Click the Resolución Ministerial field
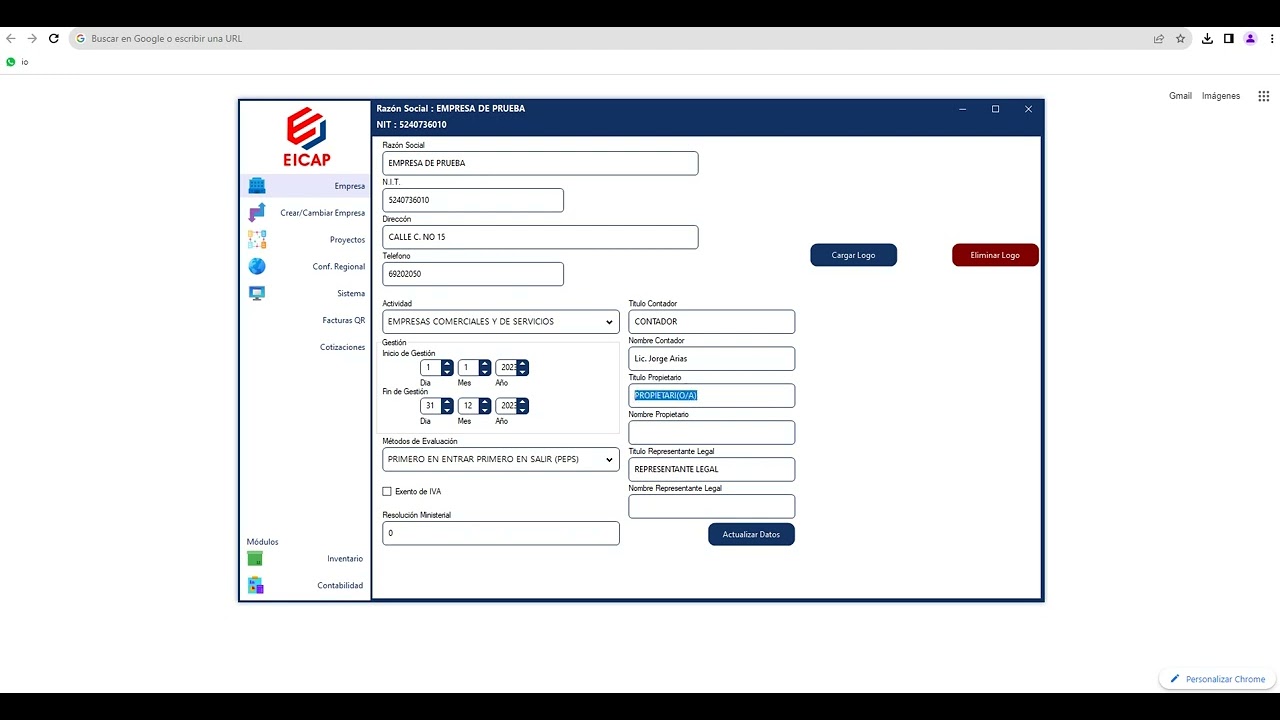Screen dimensions: 1280x720 coord(501,533)
